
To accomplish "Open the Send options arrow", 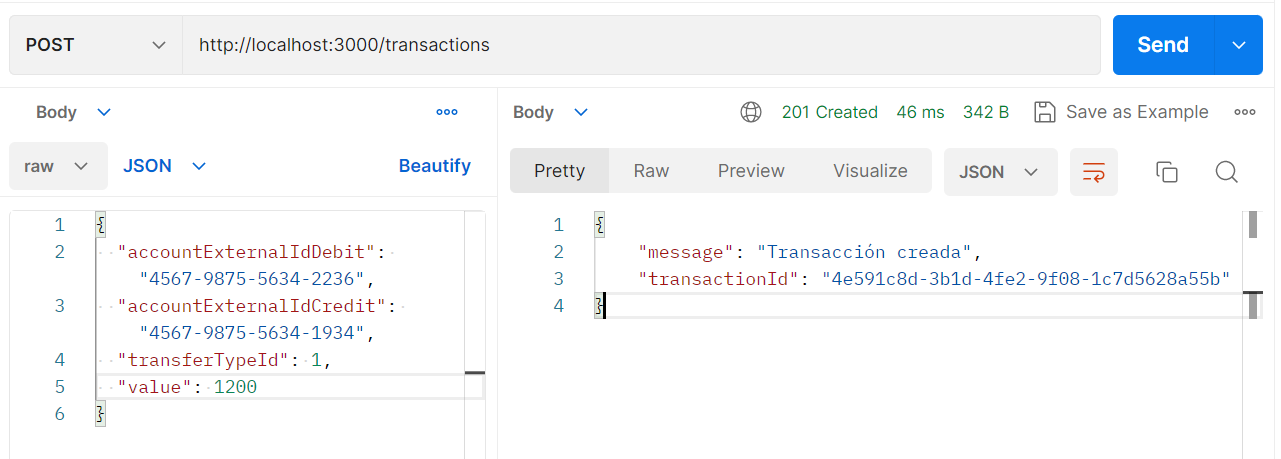I will 1240,45.
